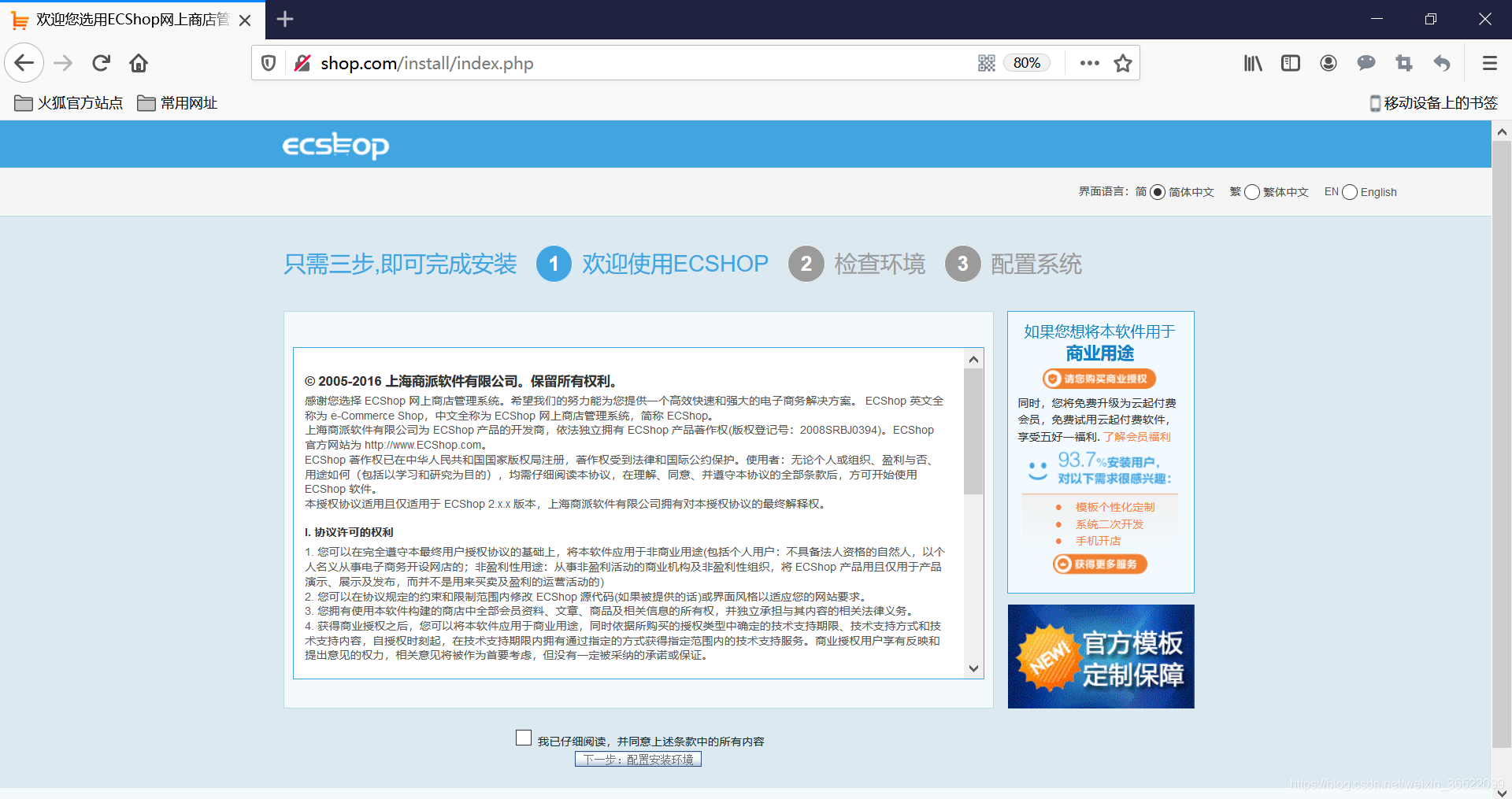Select English interface language
Image resolution: width=1512 pixels, height=799 pixels.
coord(1350,192)
